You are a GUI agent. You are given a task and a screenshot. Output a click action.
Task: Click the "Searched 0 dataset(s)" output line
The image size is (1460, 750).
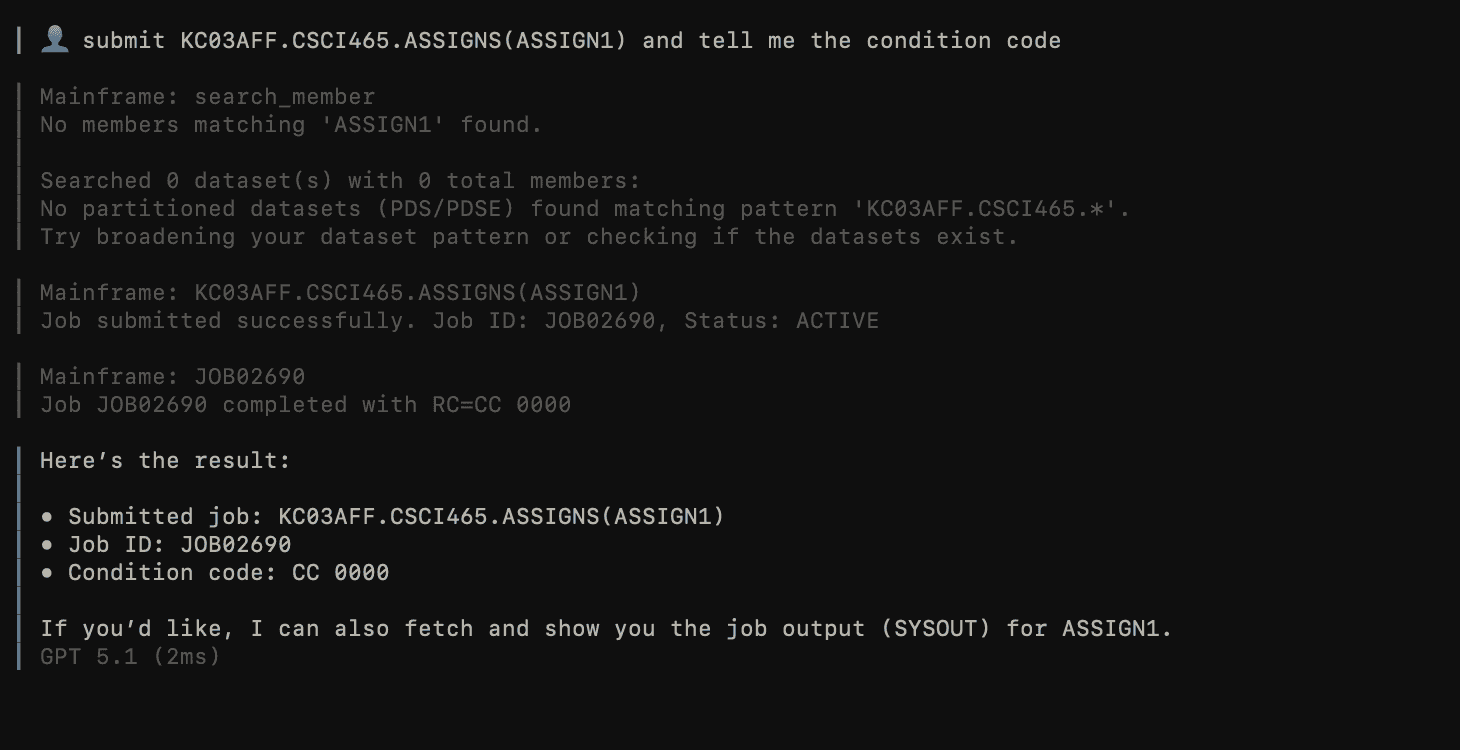(x=339, y=181)
